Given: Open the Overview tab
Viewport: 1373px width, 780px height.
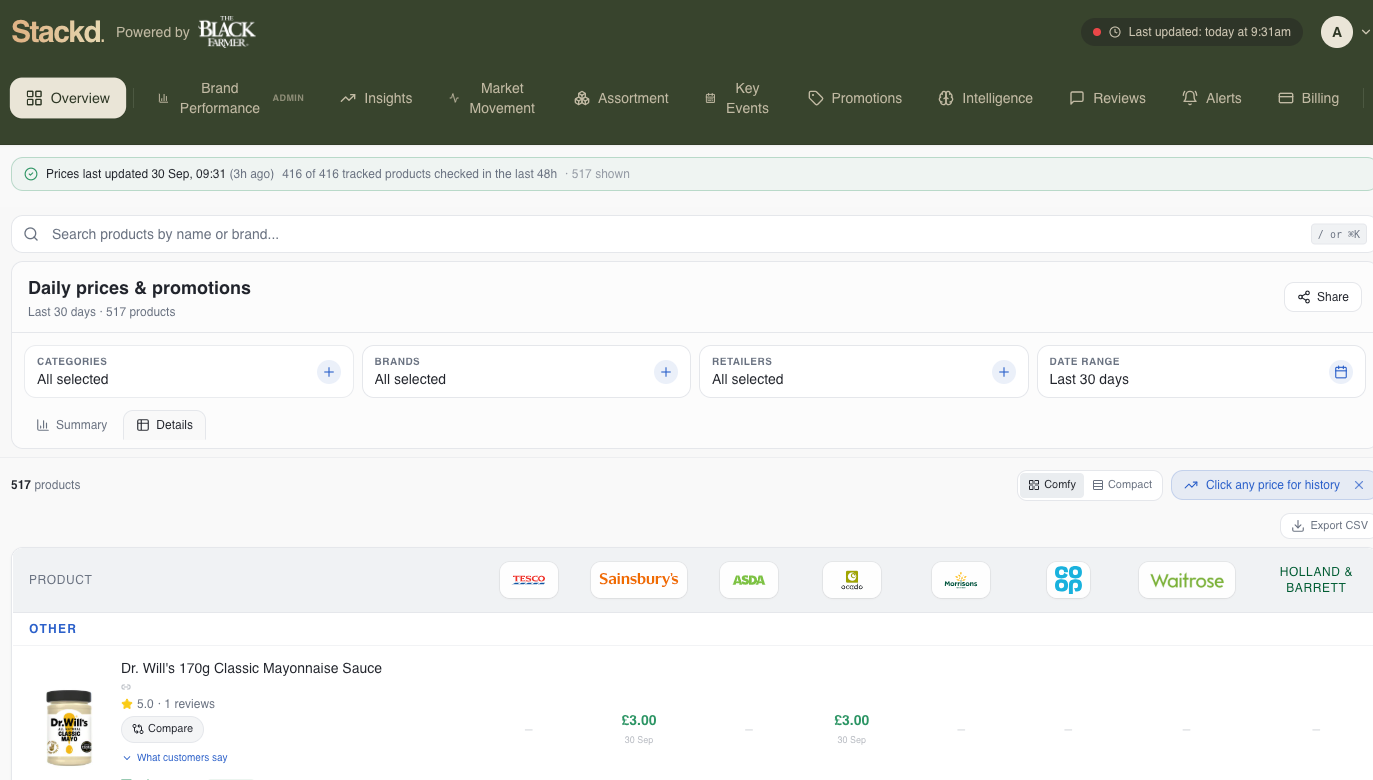Looking at the screenshot, I should (68, 98).
